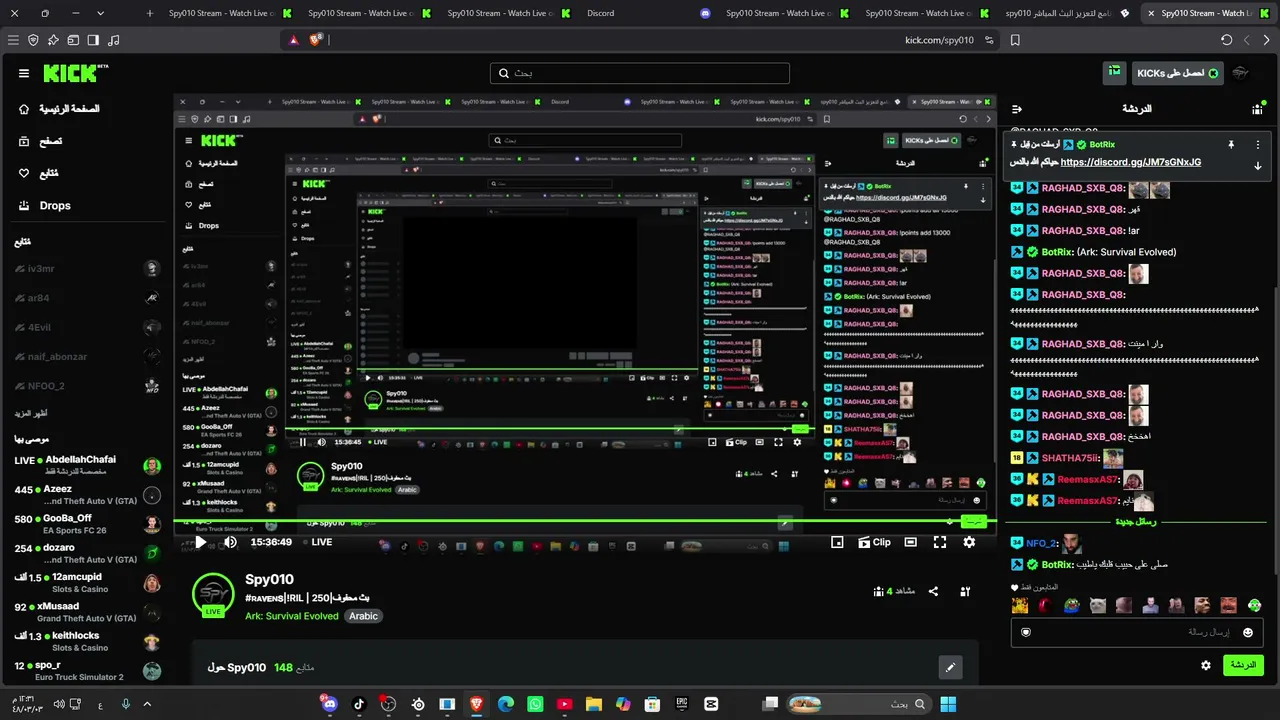Image resolution: width=1280 pixels, height=720 pixels.
Task: Open 12amcupid Slots & Casino channel
Action: click(x=88, y=583)
